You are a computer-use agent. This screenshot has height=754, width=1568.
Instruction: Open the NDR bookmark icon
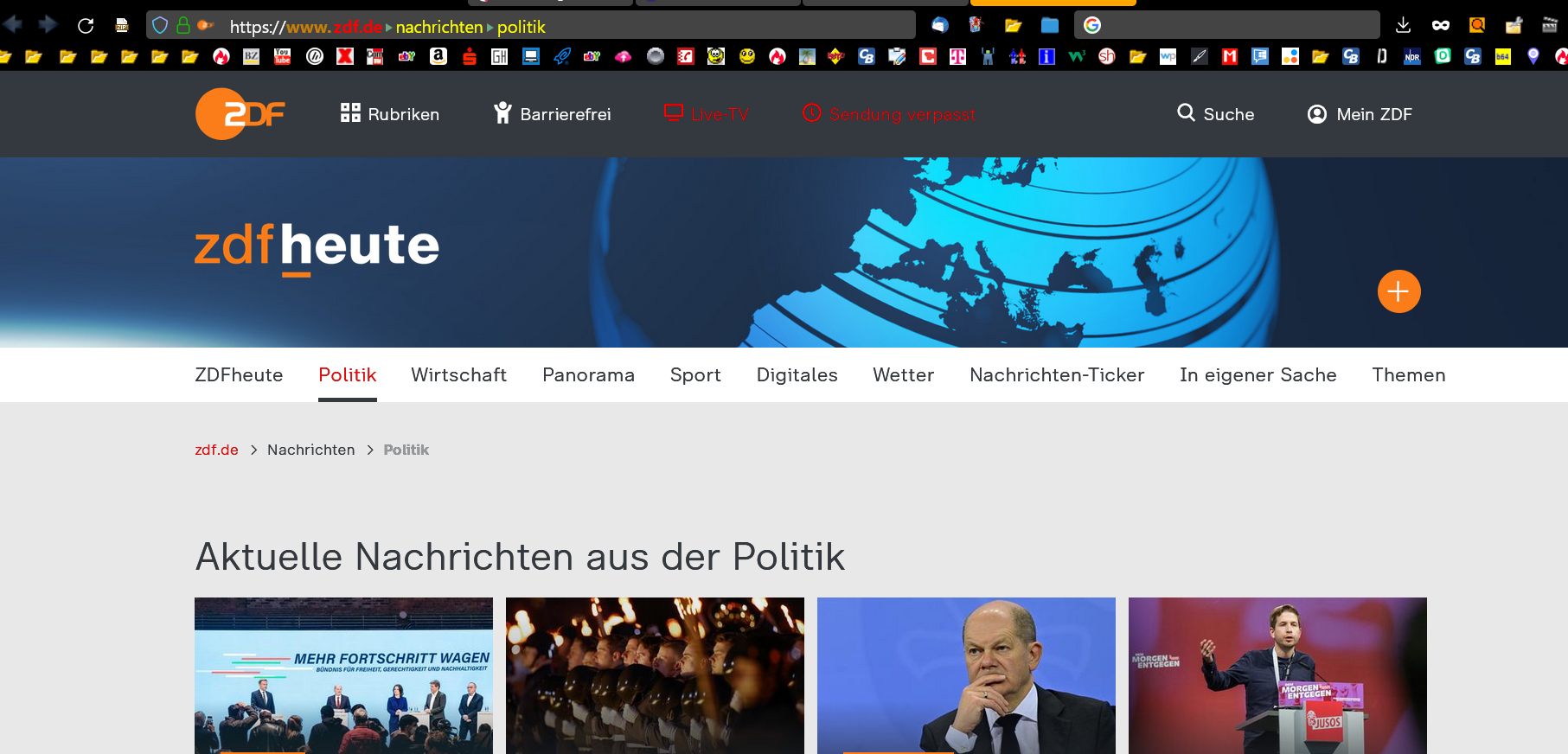click(1412, 57)
